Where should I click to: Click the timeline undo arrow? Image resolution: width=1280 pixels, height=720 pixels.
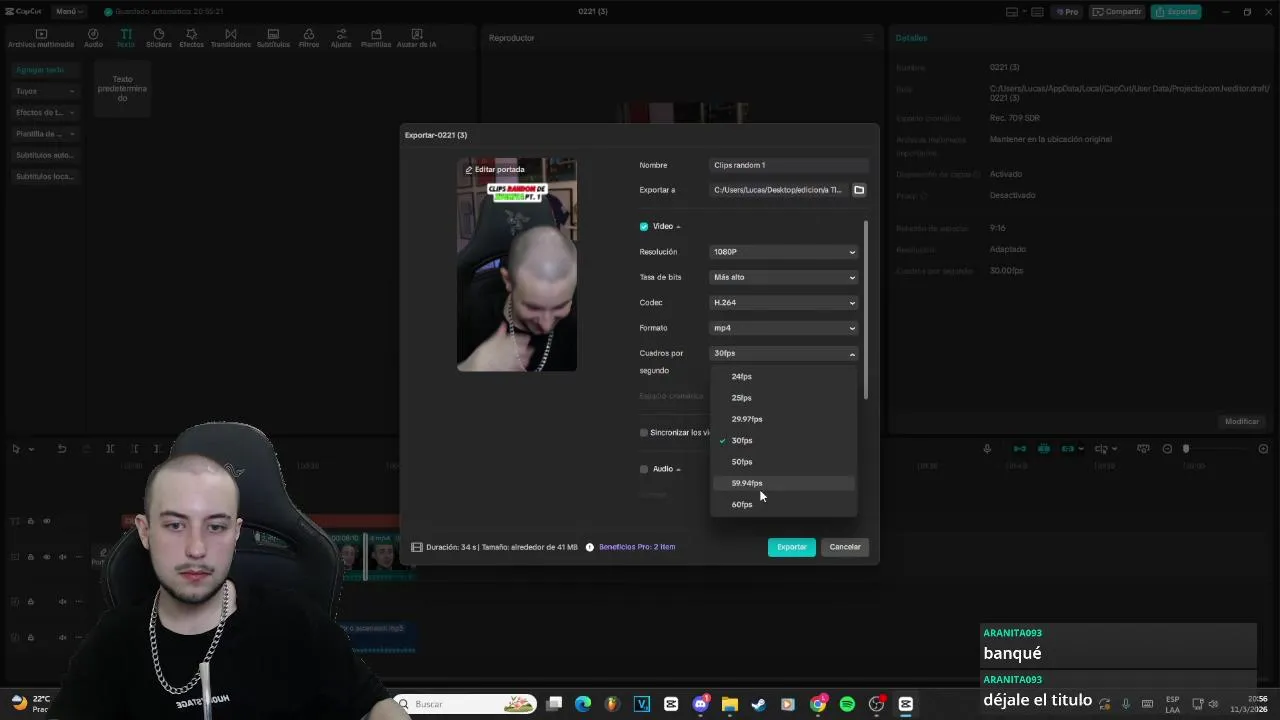(62, 449)
